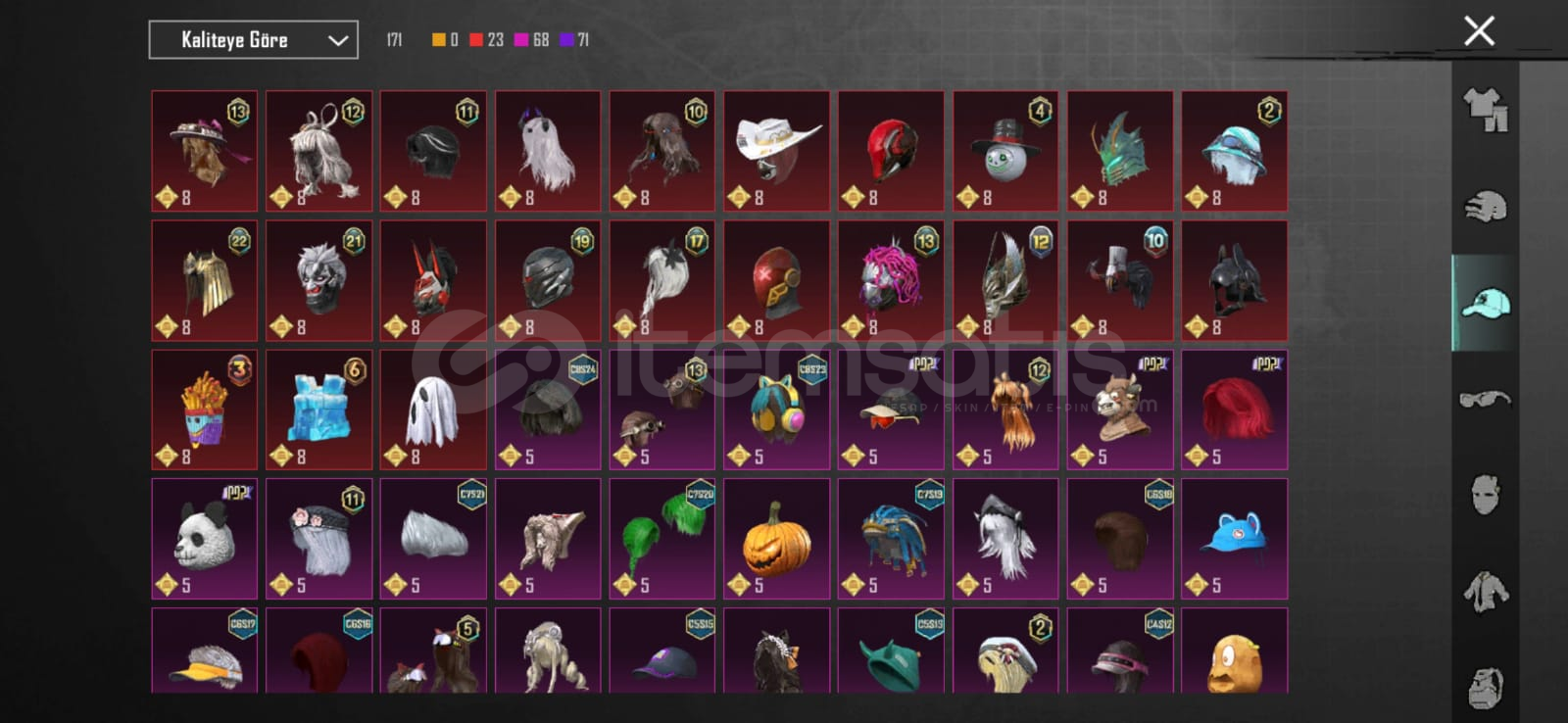
Task: Select the pumpkin head item
Action: click(x=776, y=539)
